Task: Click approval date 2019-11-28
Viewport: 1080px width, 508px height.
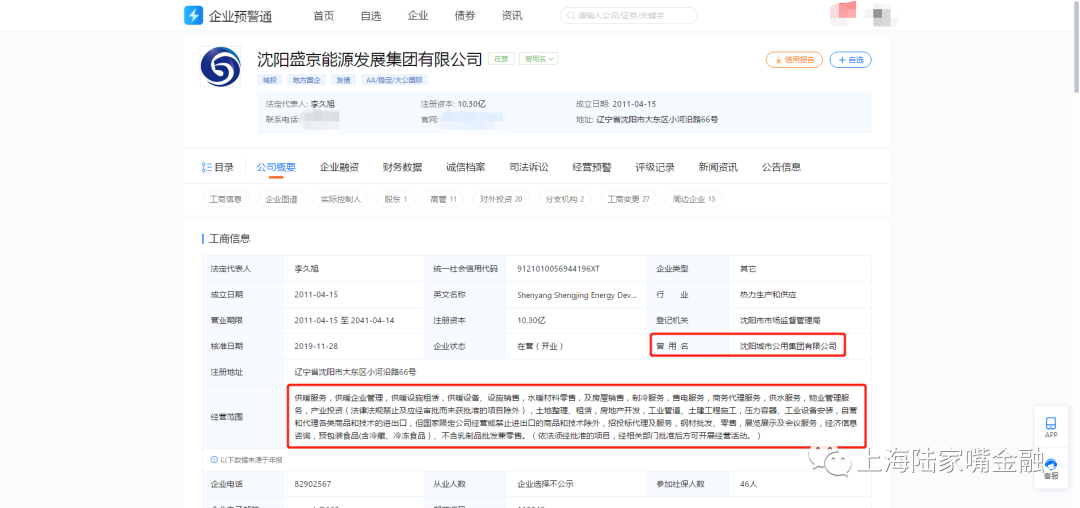Action: tap(316, 346)
